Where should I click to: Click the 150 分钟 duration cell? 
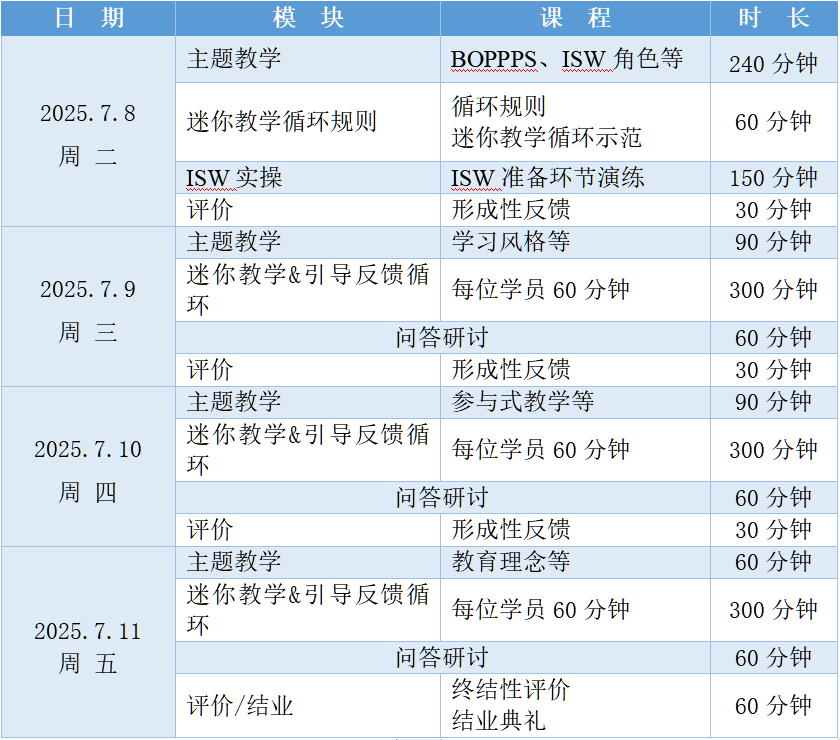[774, 178]
